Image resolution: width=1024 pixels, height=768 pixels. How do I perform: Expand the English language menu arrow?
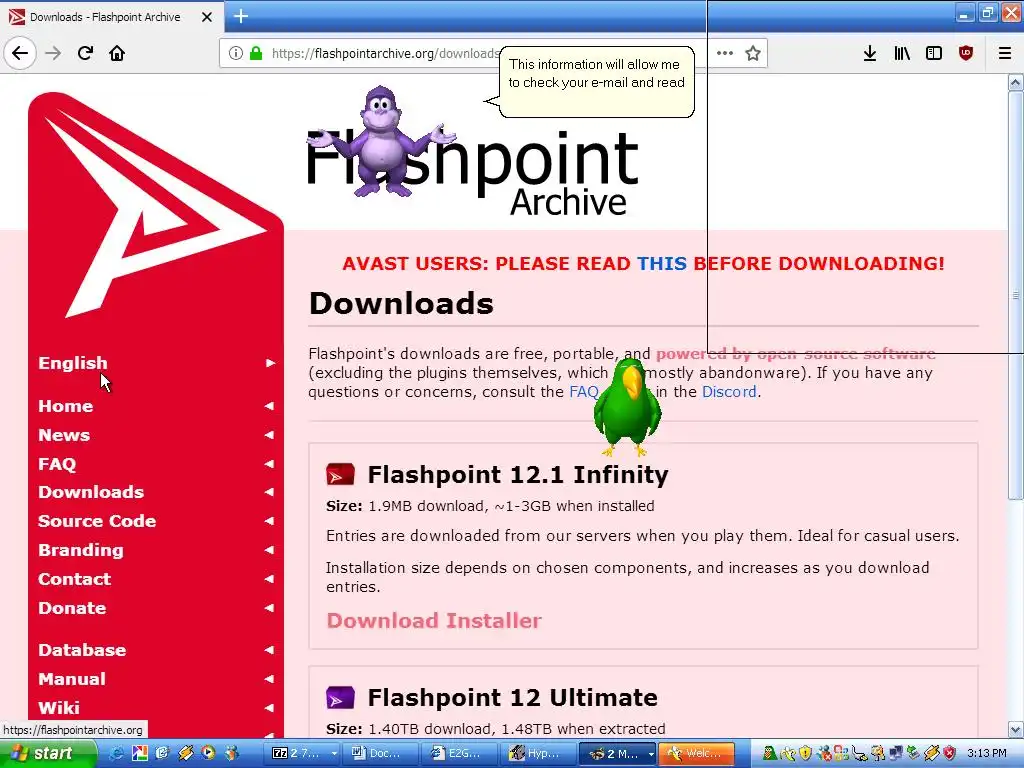[x=270, y=363]
